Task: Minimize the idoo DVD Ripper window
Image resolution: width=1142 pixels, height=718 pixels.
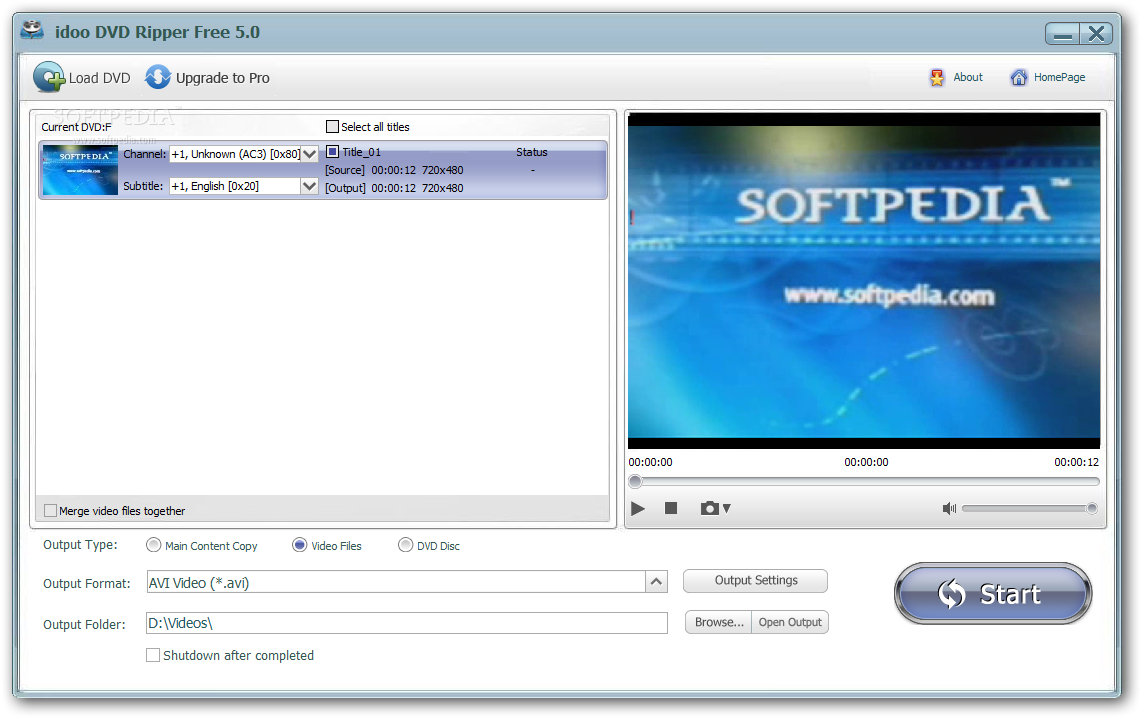Action: (1063, 33)
